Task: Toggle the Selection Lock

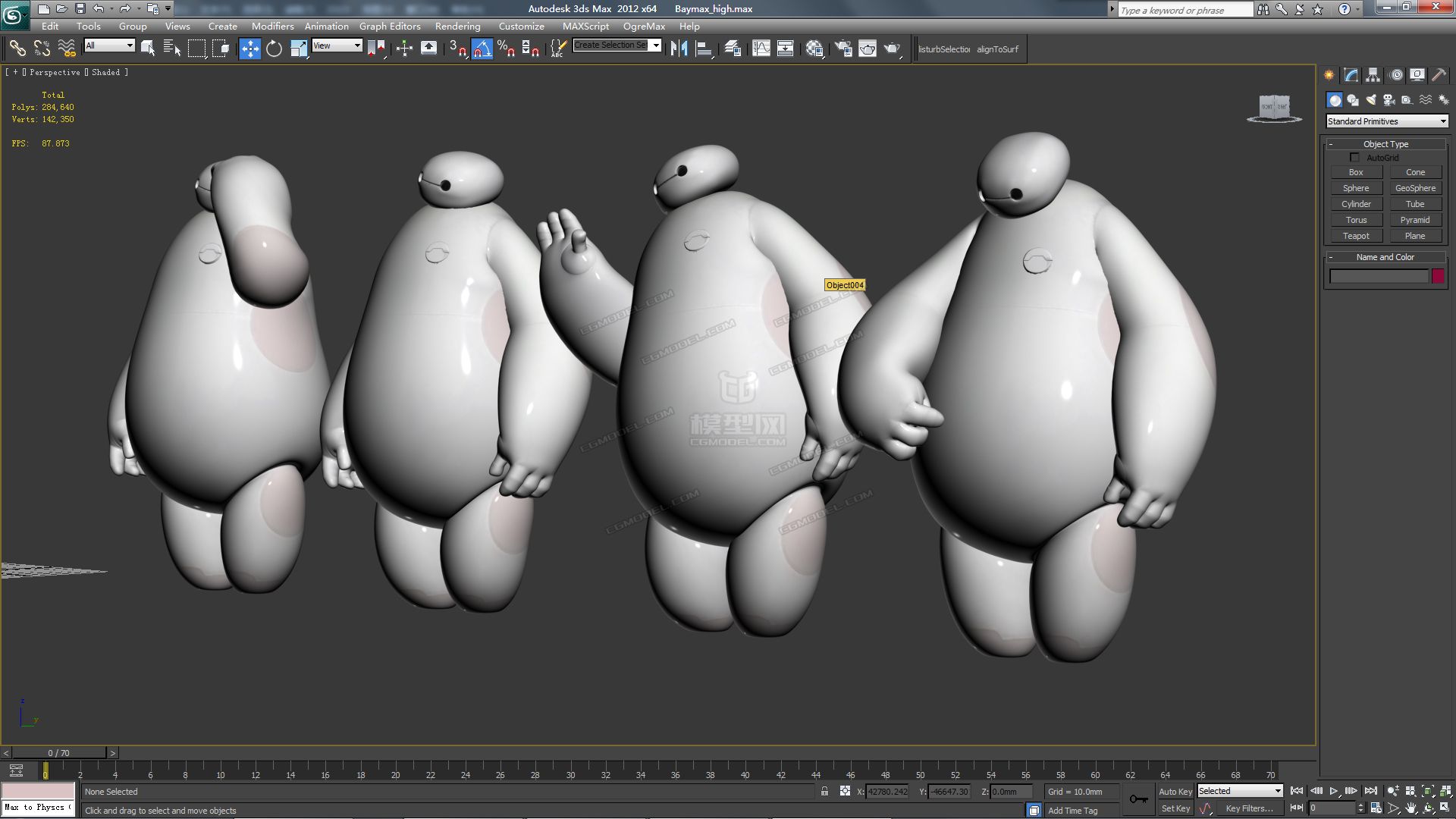Action: pyautogui.click(x=824, y=791)
